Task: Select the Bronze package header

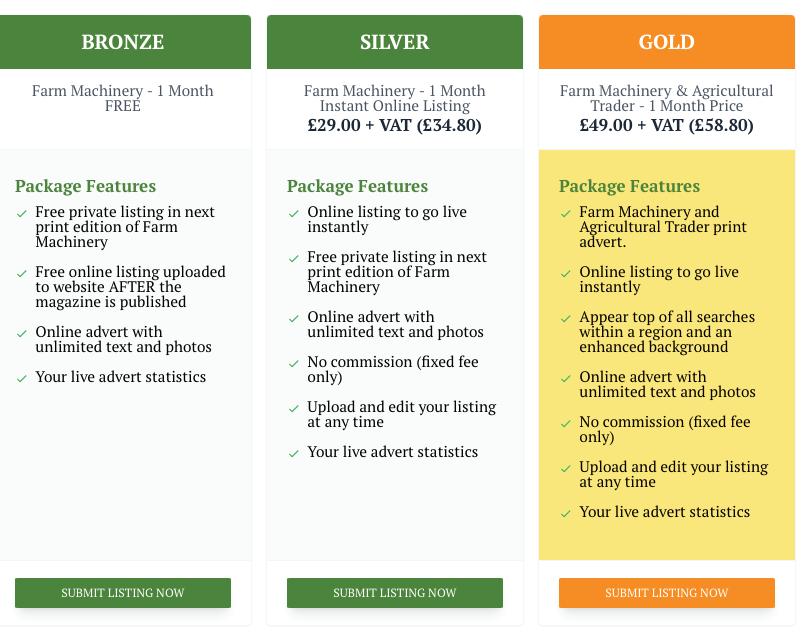Action: coord(123,42)
